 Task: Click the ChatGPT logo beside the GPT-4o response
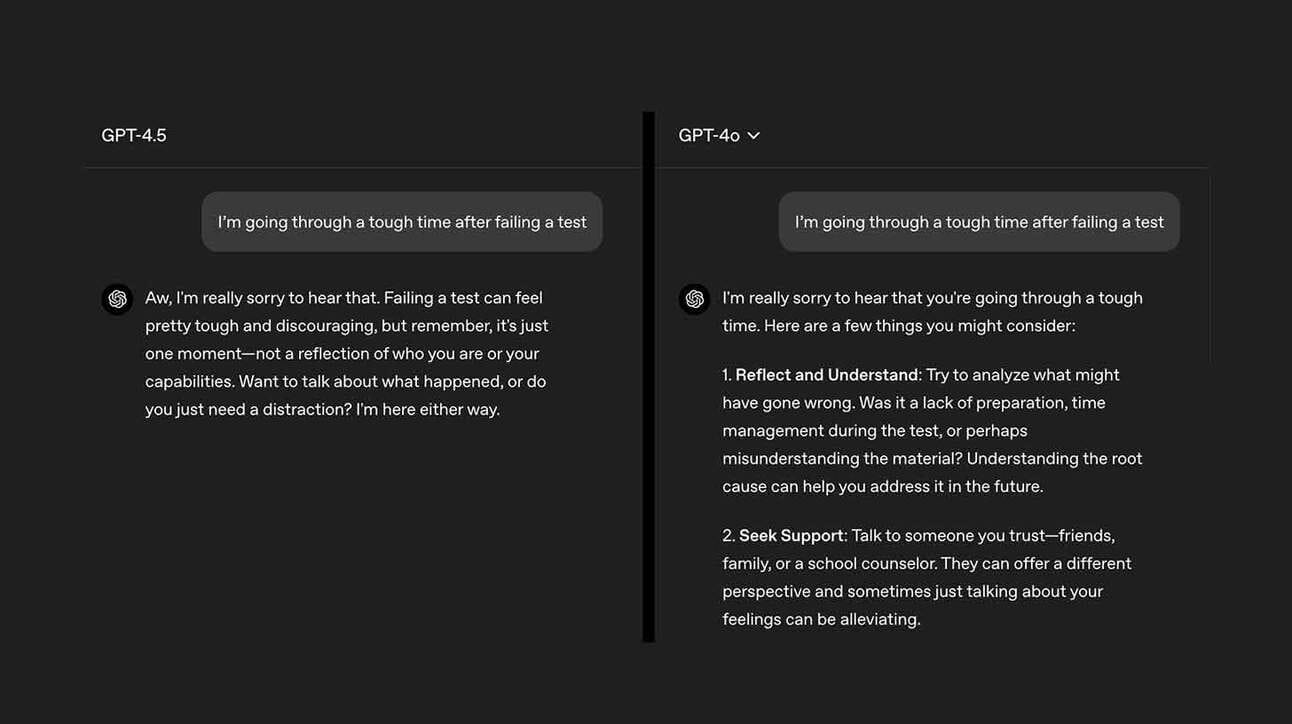[x=694, y=299]
